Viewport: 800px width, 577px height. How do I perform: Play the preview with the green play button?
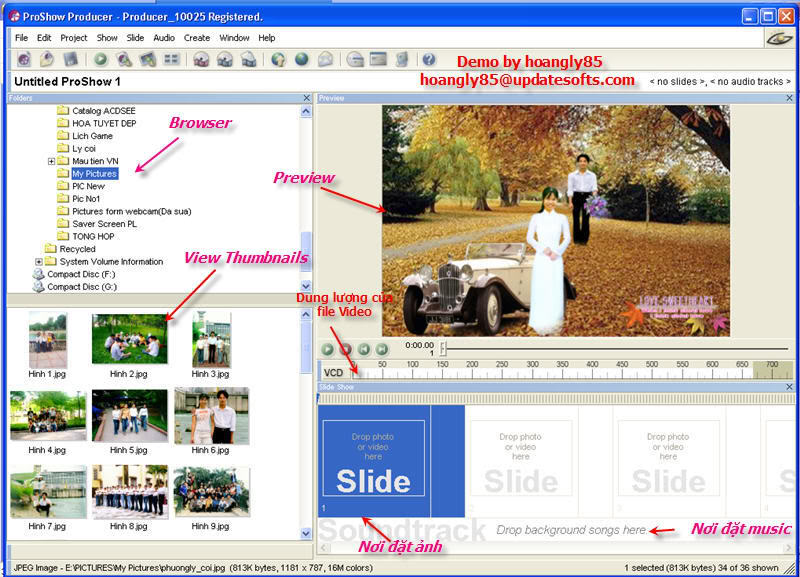pos(328,349)
